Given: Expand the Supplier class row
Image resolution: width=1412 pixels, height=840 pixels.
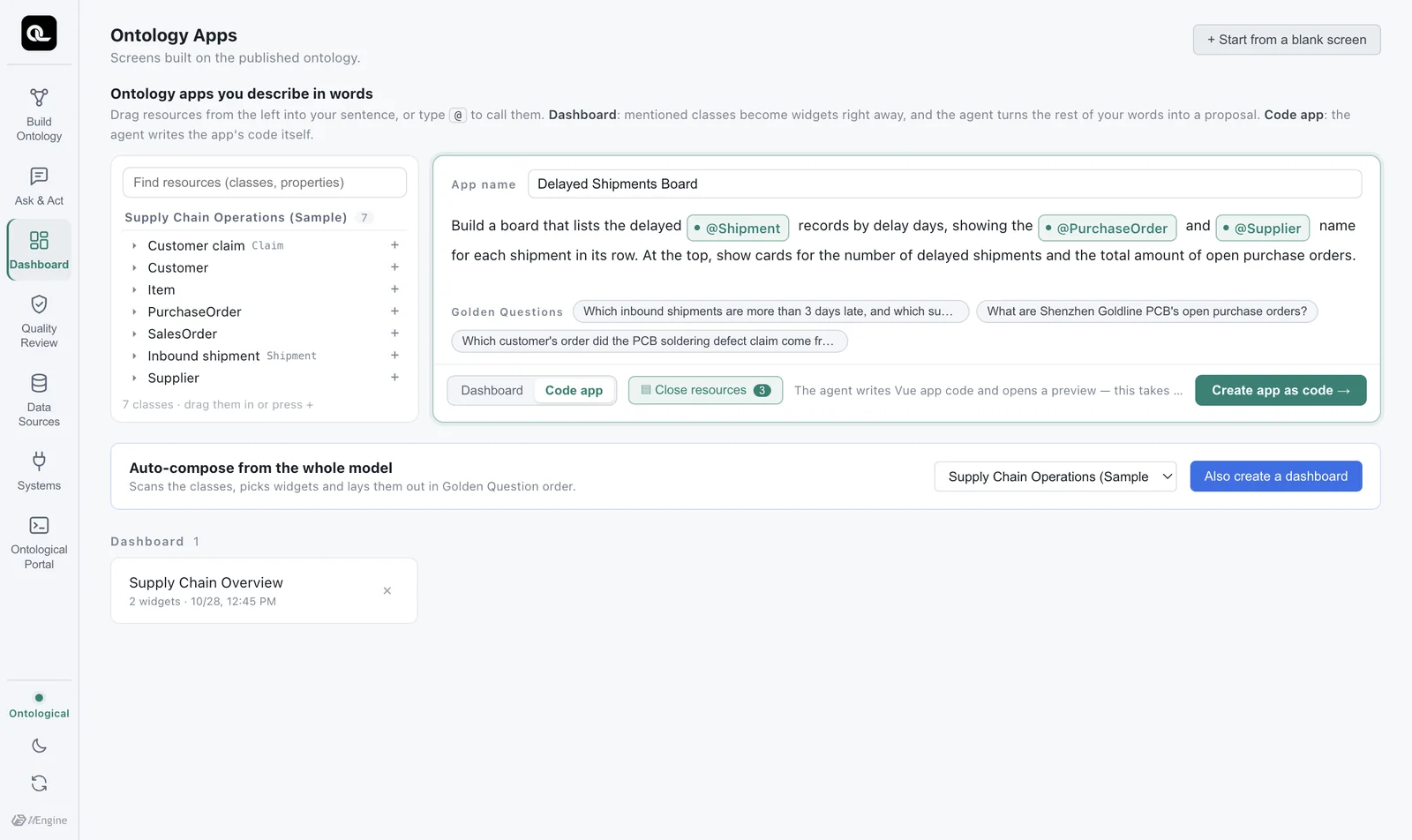Looking at the screenshot, I should [x=134, y=379].
